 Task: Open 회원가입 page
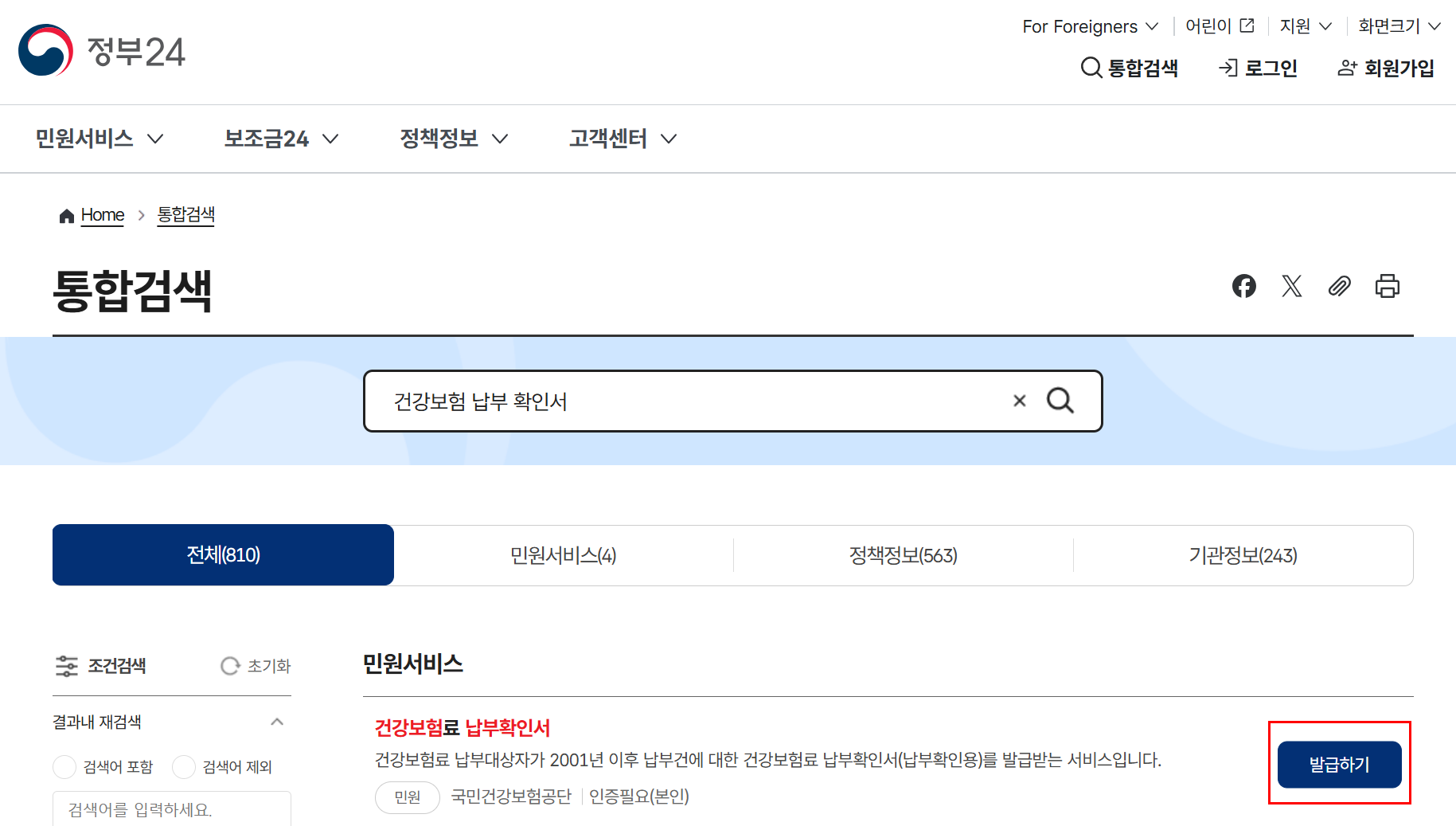tap(1386, 68)
